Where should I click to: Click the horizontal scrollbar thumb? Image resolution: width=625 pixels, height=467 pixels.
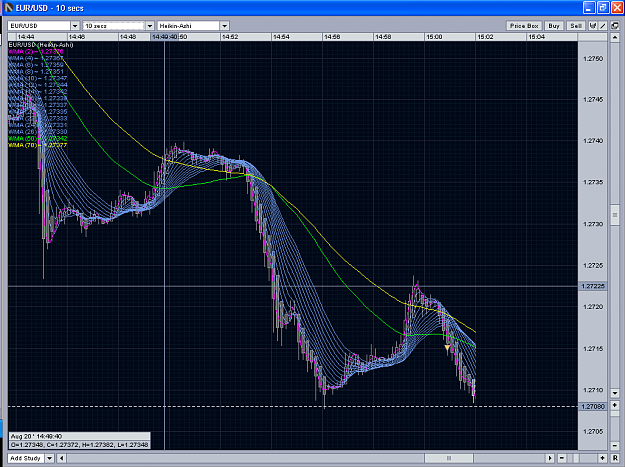coord(449,458)
